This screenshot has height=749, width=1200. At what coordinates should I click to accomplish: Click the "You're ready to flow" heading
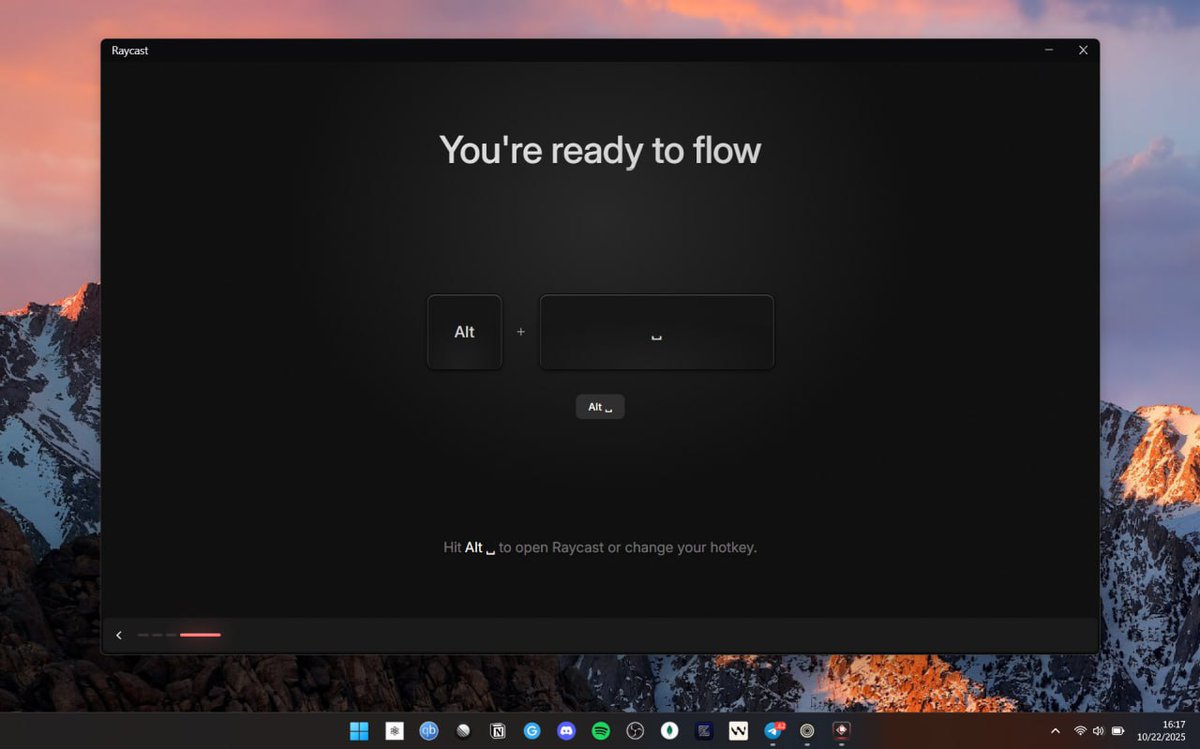600,150
